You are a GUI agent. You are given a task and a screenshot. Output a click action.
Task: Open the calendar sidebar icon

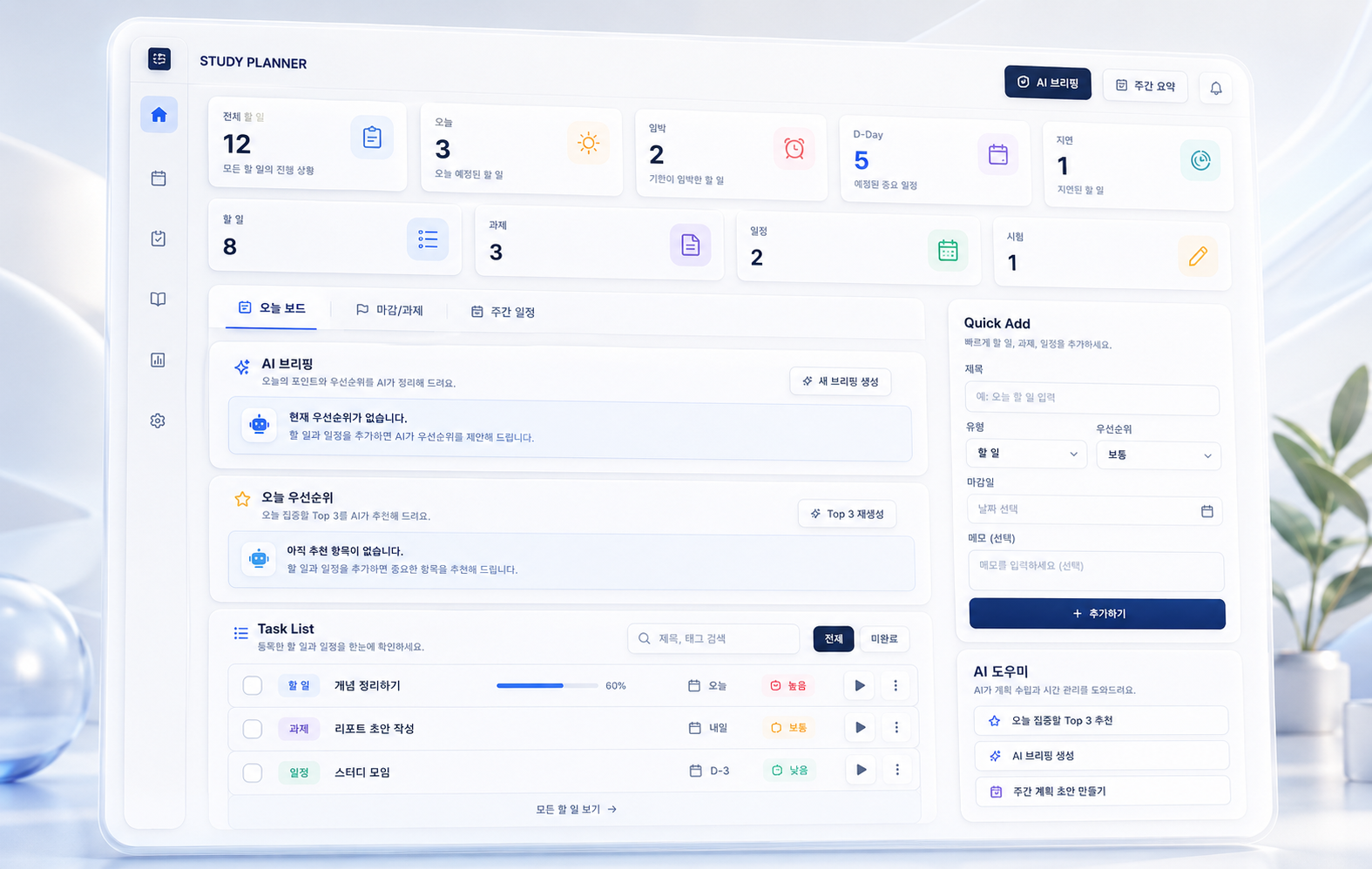pyautogui.click(x=159, y=178)
